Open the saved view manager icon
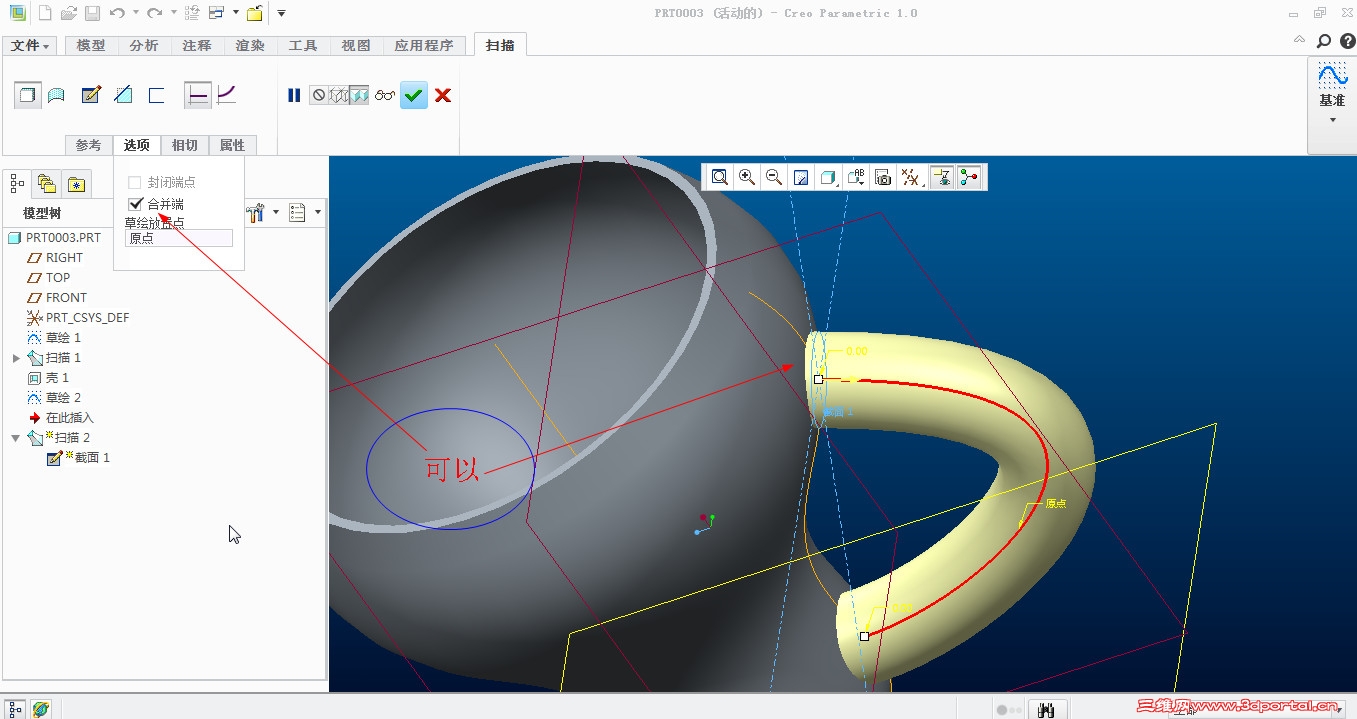The height and width of the screenshot is (719, 1357). pyautogui.click(x=883, y=177)
